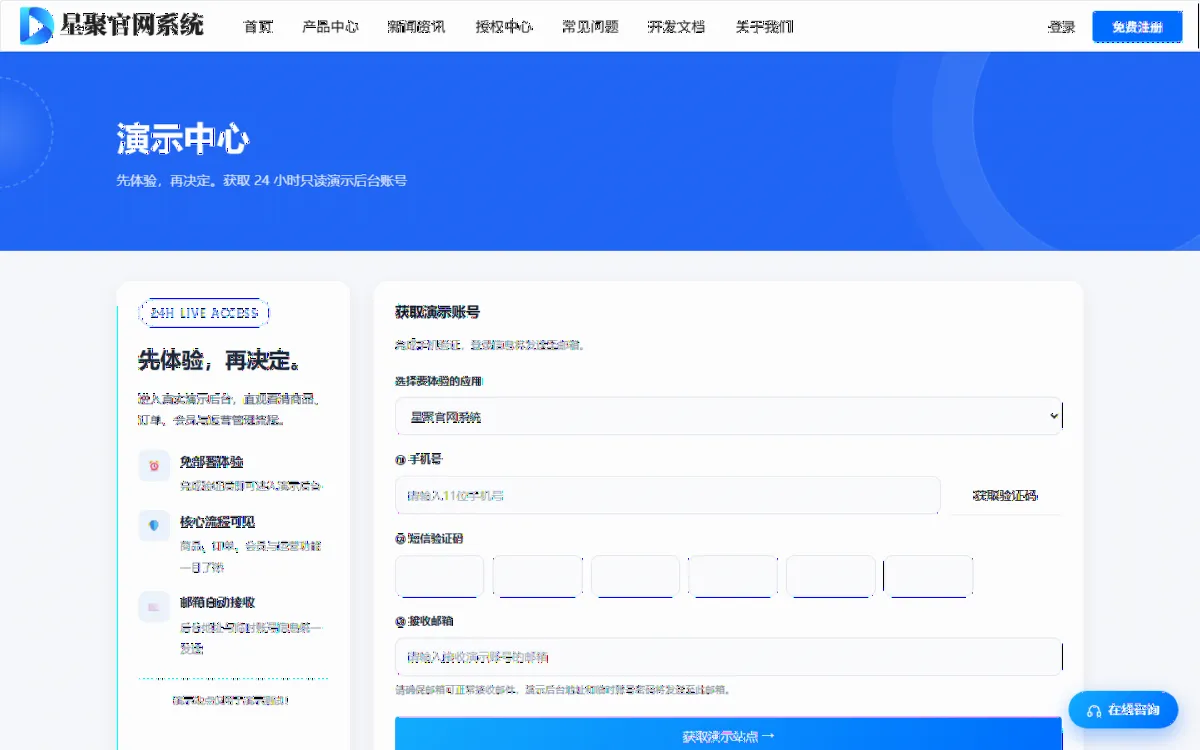Open the 选择要体验的应用 dropdown
This screenshot has width=1200, height=750.
pos(728,416)
